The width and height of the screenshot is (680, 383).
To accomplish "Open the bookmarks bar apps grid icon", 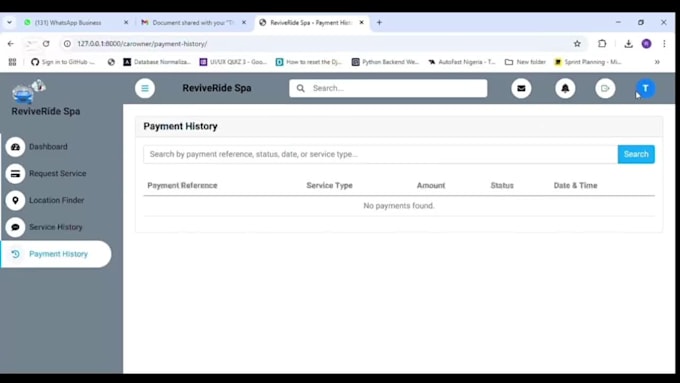I will pos(13,62).
